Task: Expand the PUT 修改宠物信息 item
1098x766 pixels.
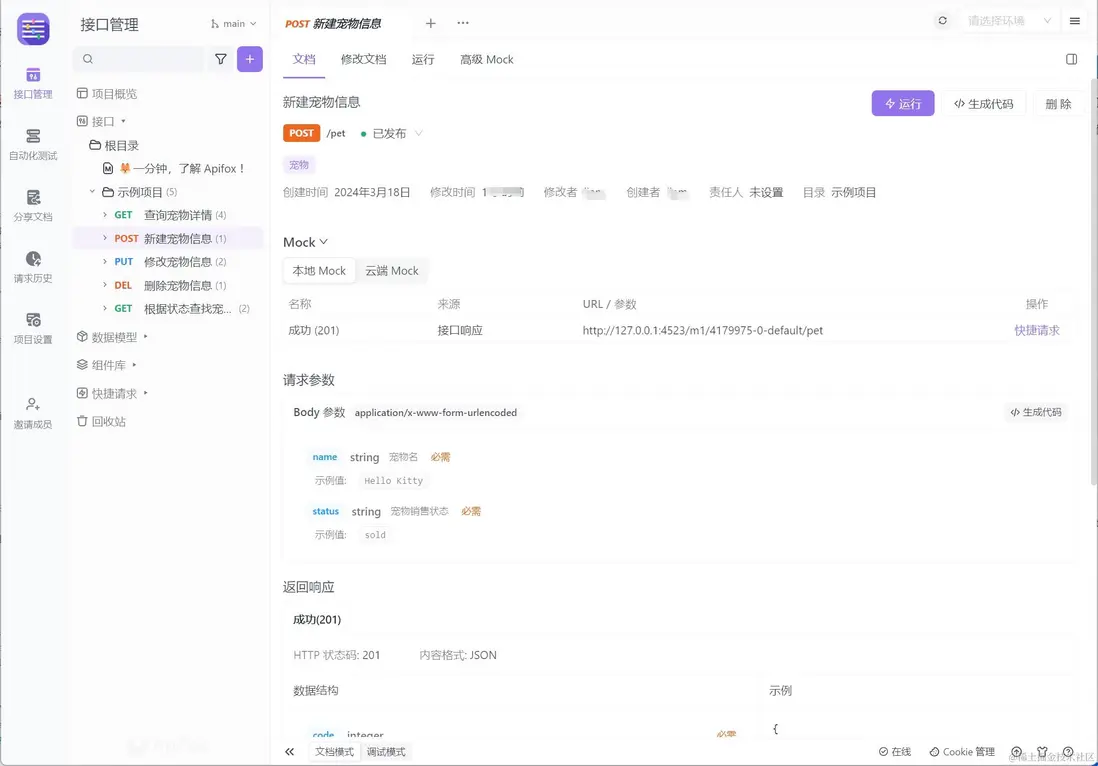Action: coord(104,262)
